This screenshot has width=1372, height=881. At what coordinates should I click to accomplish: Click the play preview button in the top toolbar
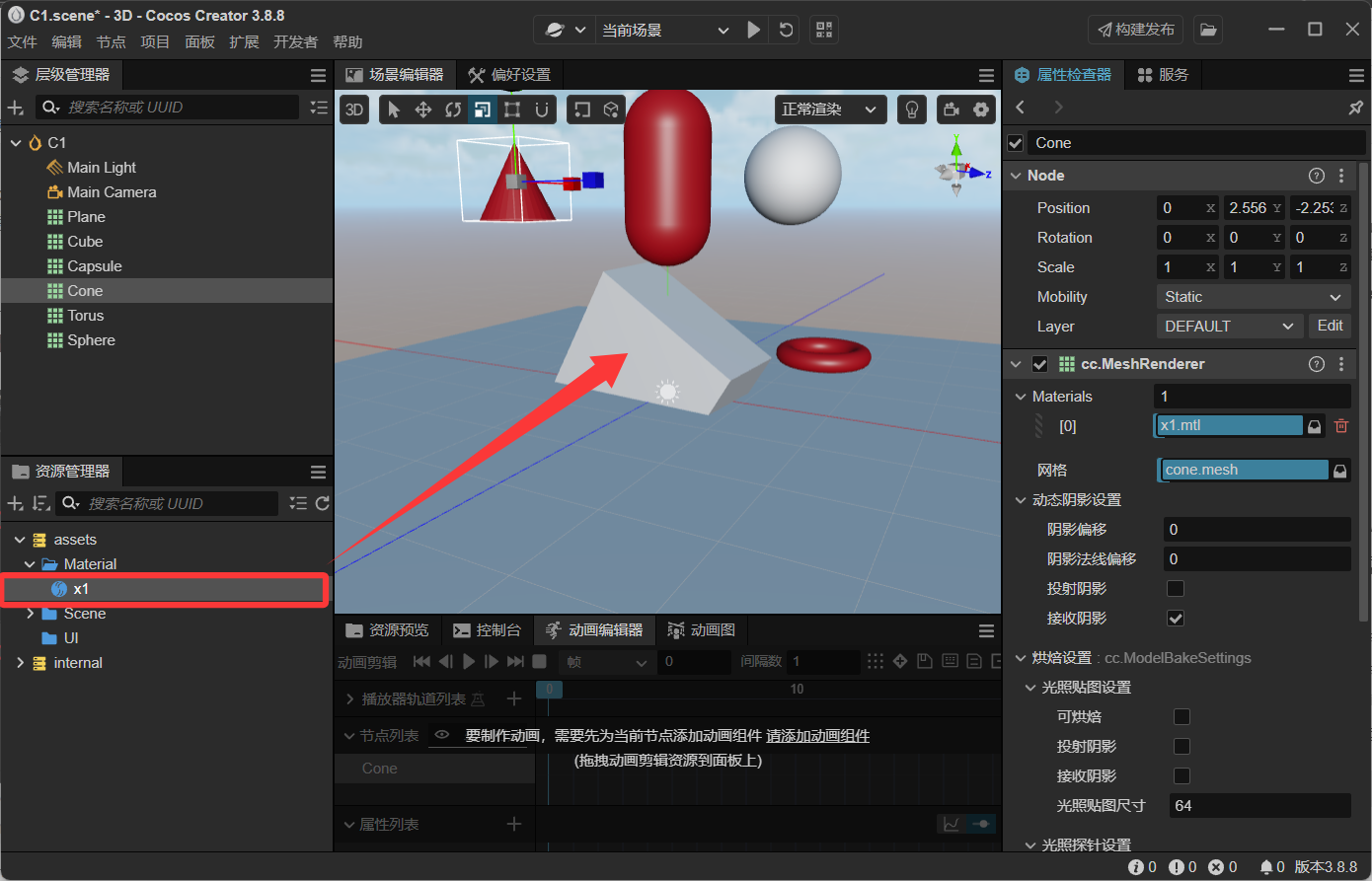click(754, 30)
